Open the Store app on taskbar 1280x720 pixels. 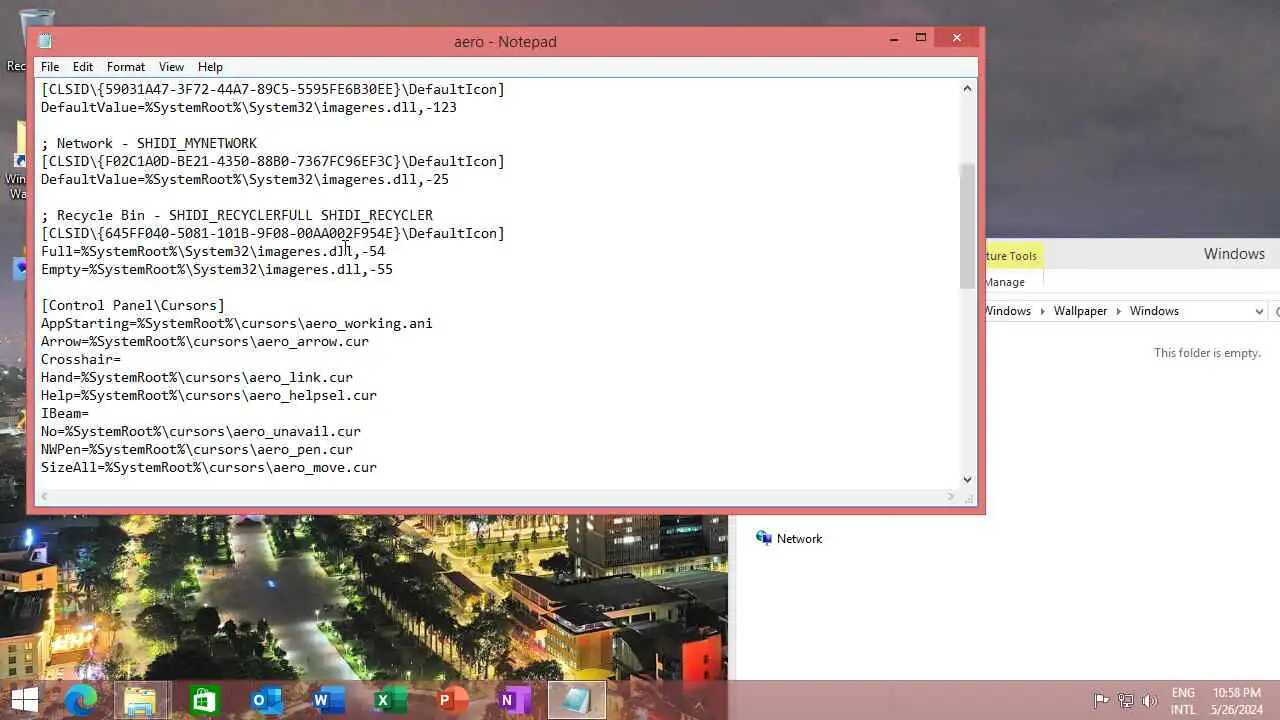pos(204,700)
